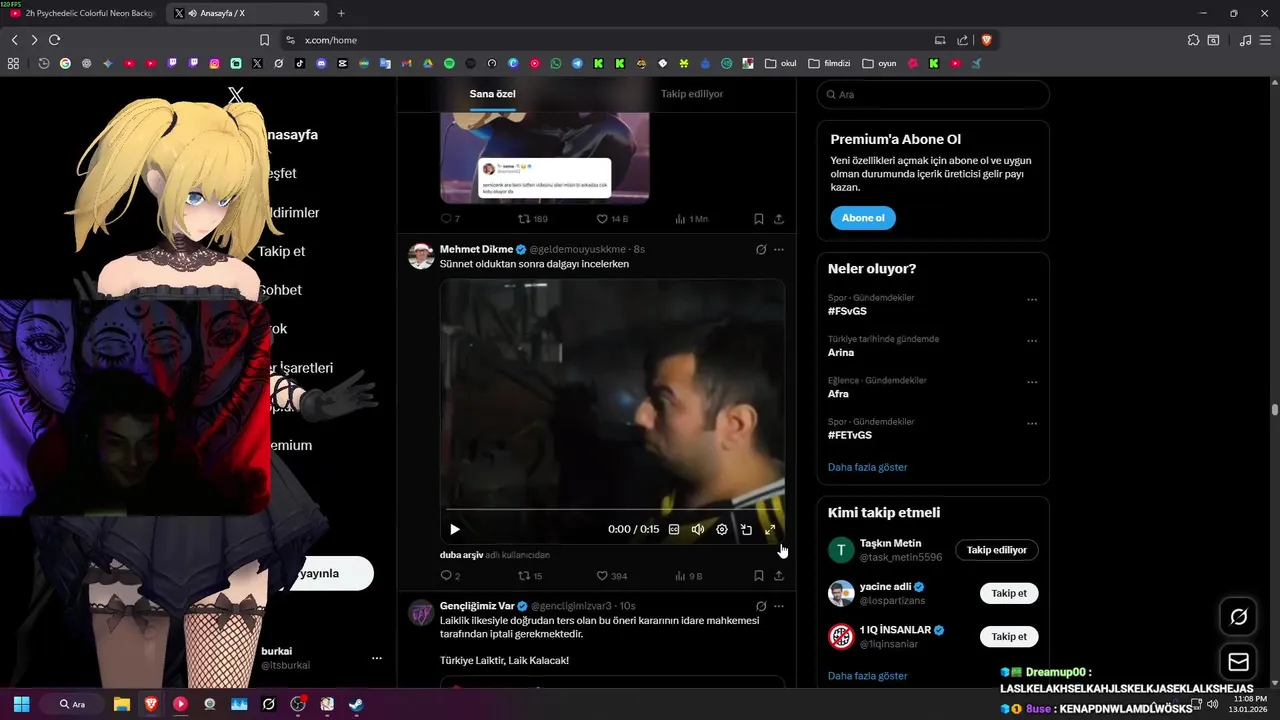Viewport: 1280px width, 720px height.
Task: Switch to Takip ediliyor tab
Action: click(x=692, y=94)
